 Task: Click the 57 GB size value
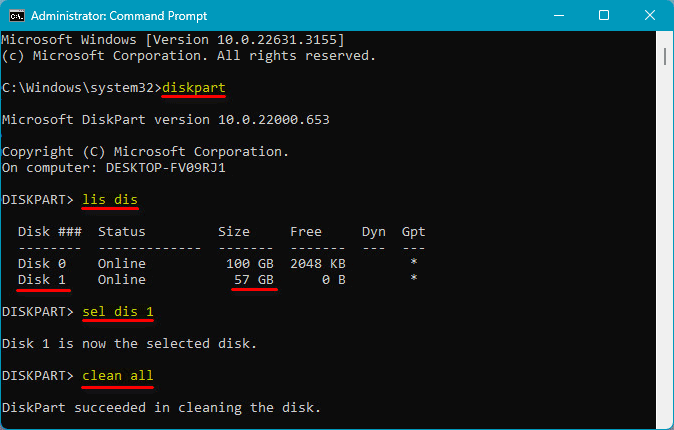253,279
